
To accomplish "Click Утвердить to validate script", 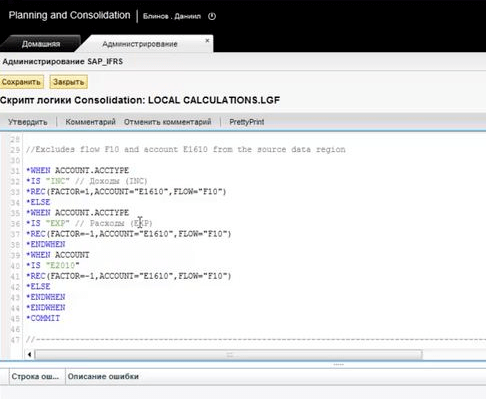I will (x=28, y=122).
